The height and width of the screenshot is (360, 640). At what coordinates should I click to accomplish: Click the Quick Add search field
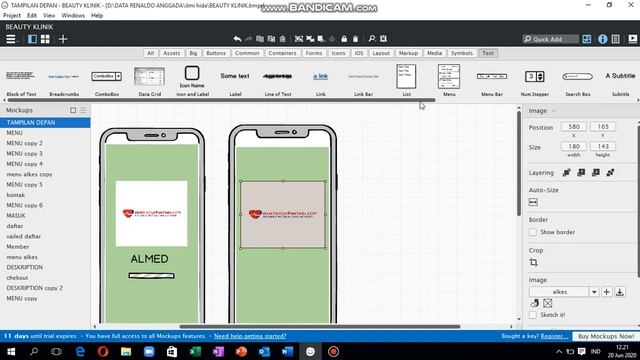[x=551, y=39]
